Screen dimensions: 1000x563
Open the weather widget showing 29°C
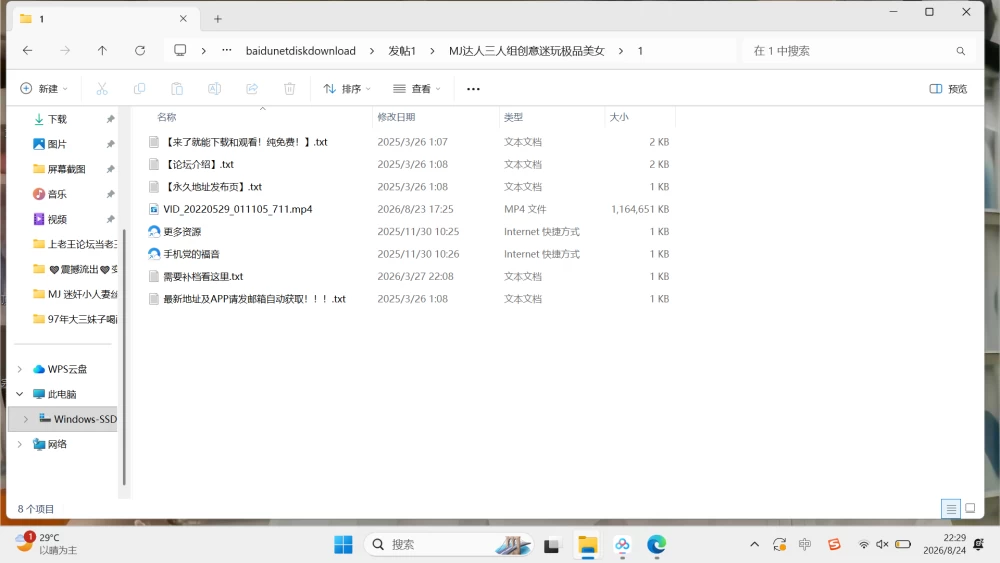coord(46,544)
